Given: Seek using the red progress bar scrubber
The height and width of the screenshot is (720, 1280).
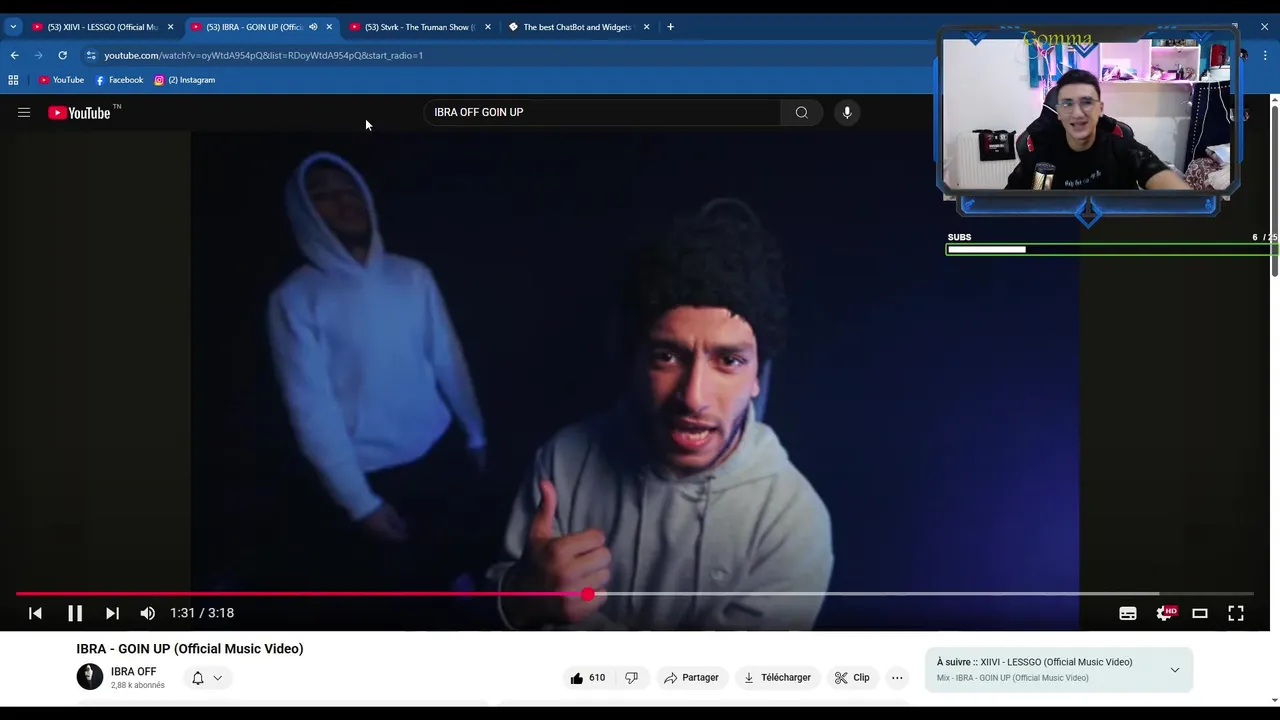Looking at the screenshot, I should pos(588,594).
